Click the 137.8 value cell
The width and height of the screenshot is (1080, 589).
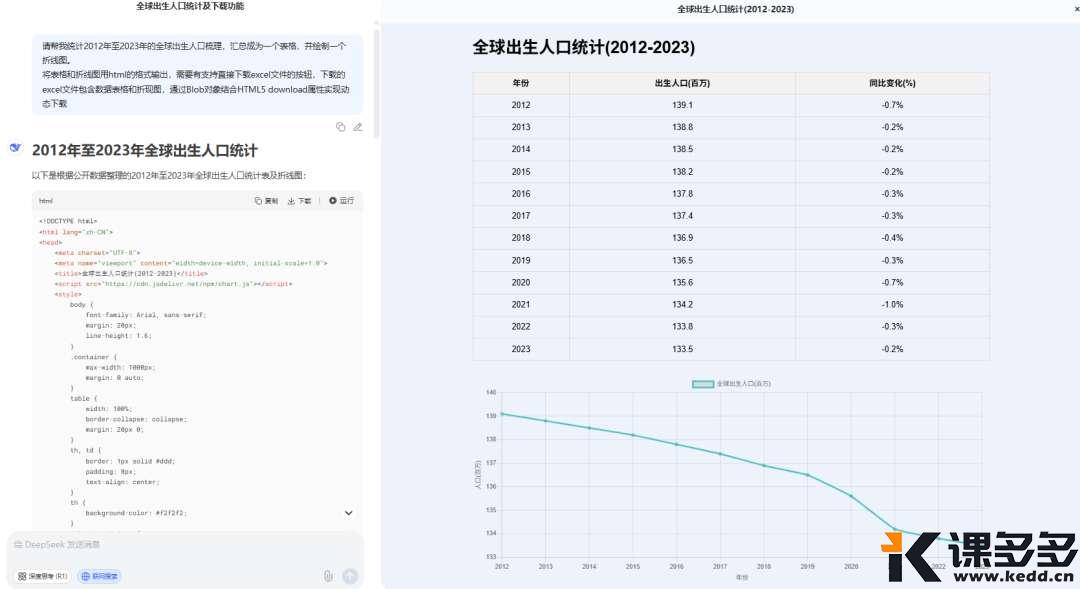(682, 194)
